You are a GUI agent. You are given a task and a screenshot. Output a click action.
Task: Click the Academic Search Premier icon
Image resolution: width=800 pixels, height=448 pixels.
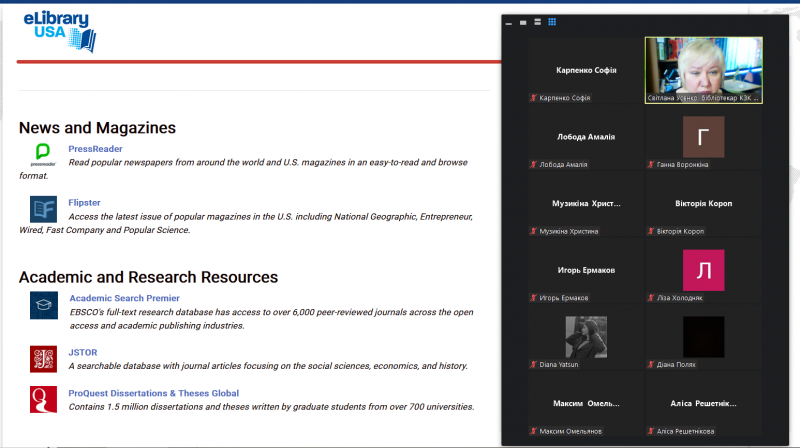tap(44, 305)
